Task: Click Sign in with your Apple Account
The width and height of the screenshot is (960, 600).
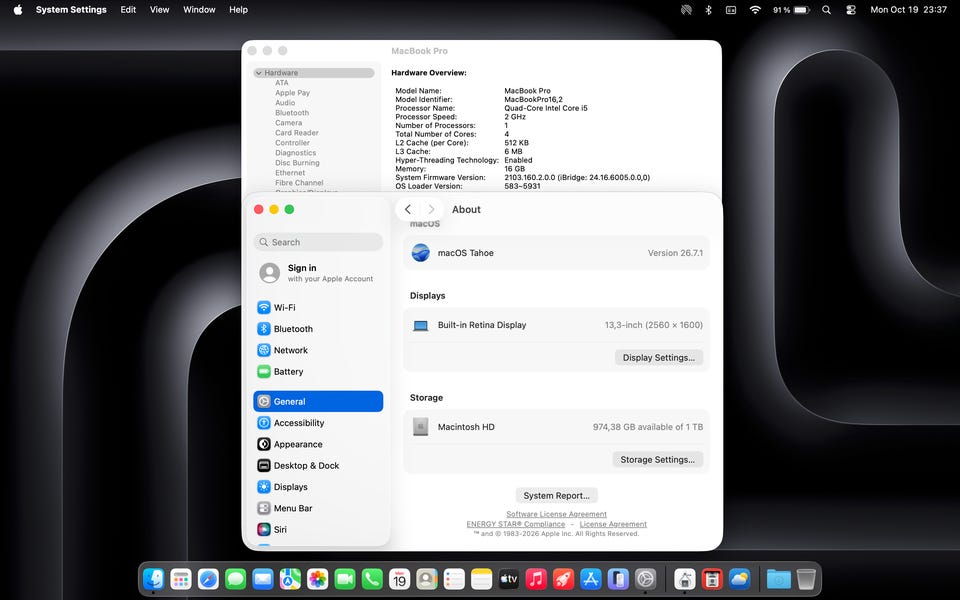Action: click(318, 272)
